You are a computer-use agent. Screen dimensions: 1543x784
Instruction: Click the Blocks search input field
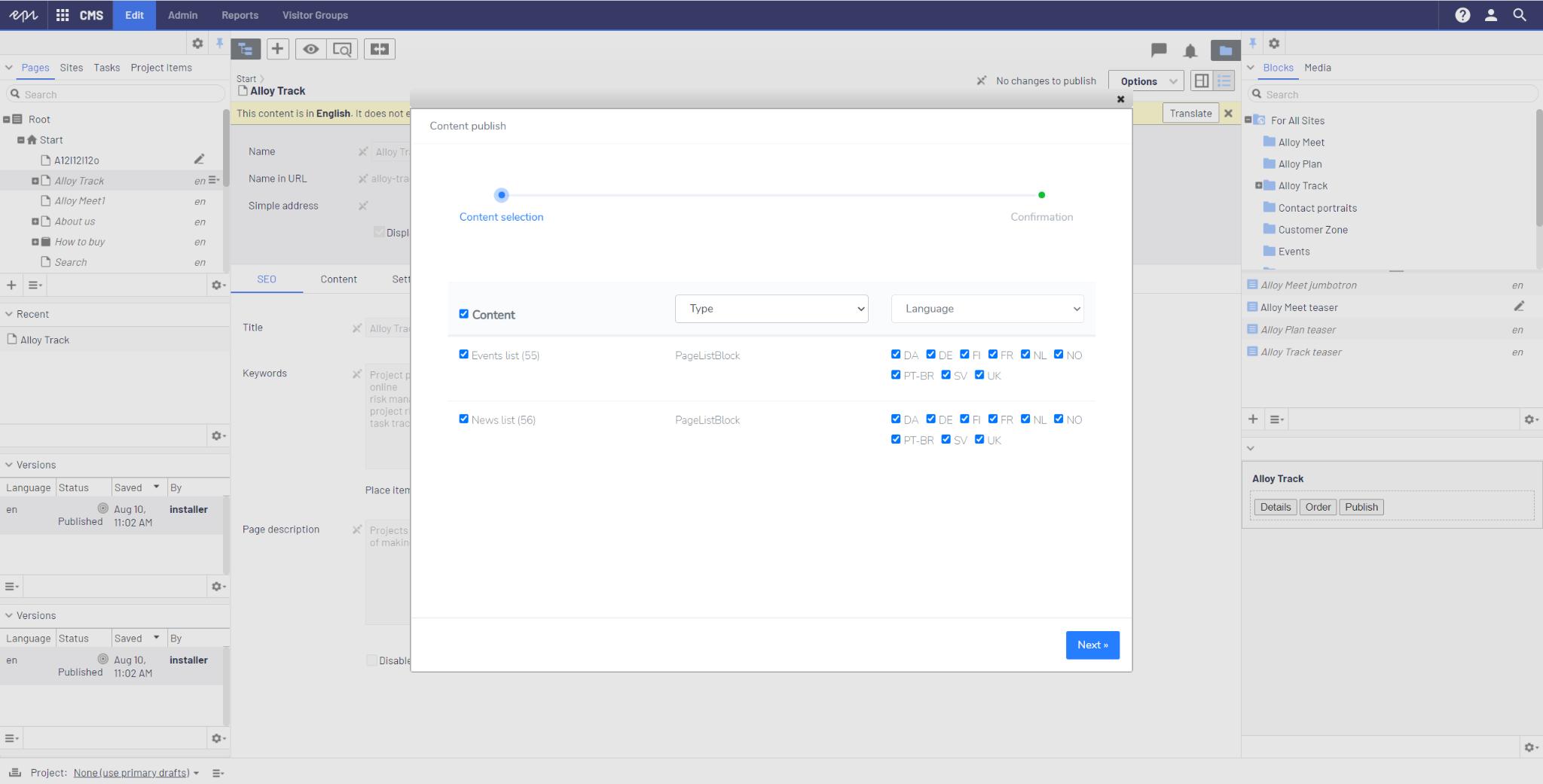pos(1392,94)
